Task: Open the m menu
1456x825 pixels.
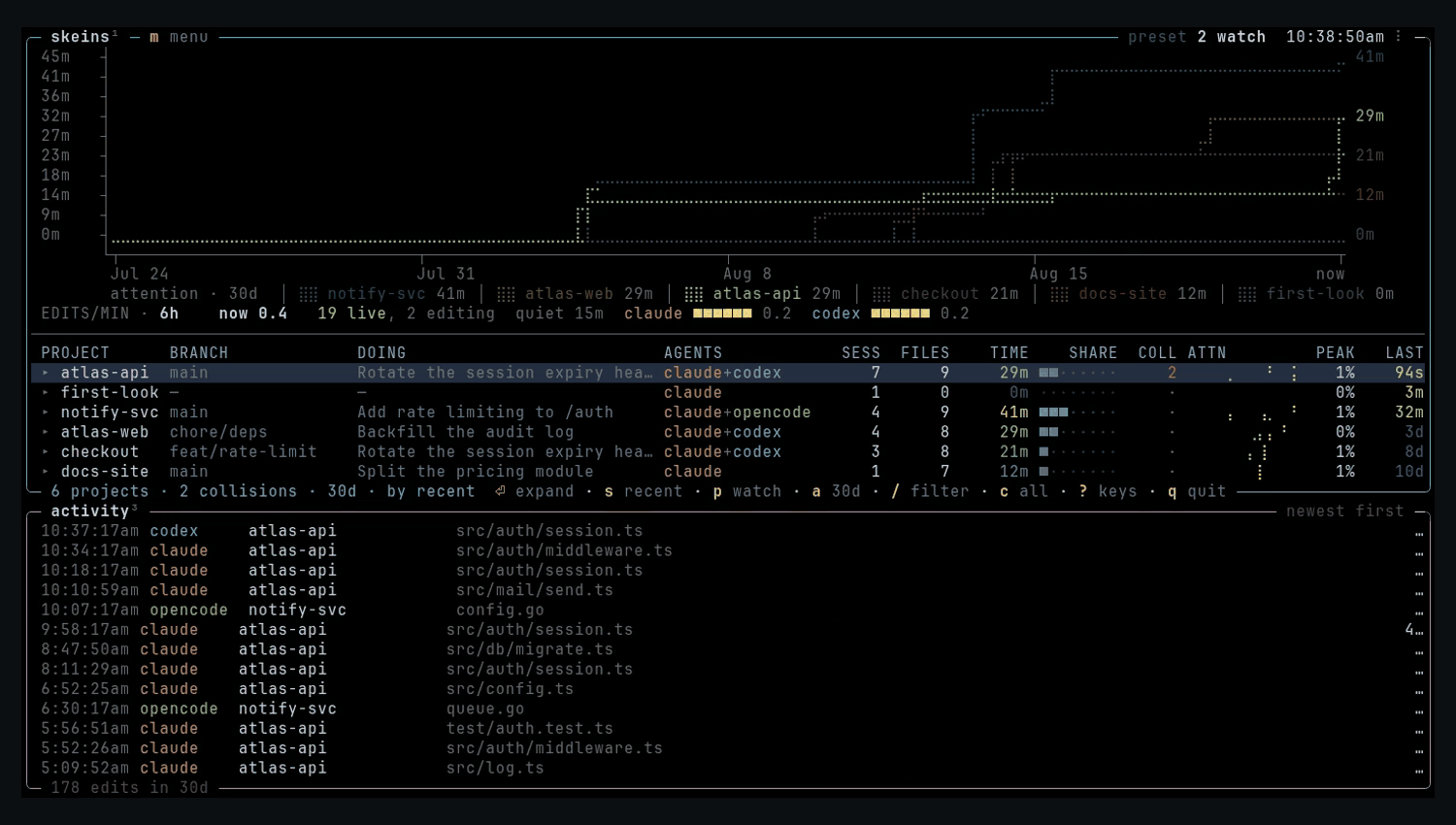Action: point(179,37)
